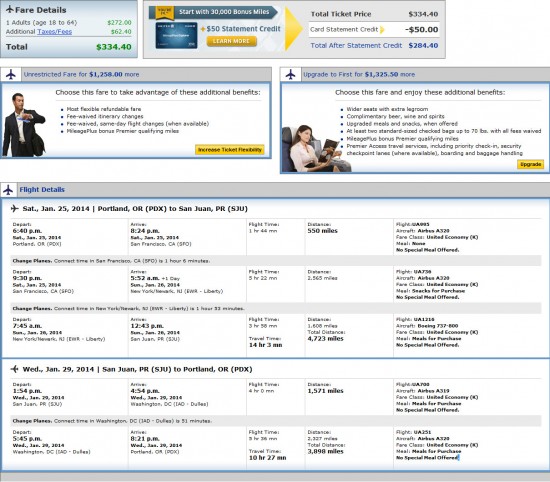
Task: Click the $284.40 total after credit amount
Action: tap(423, 46)
